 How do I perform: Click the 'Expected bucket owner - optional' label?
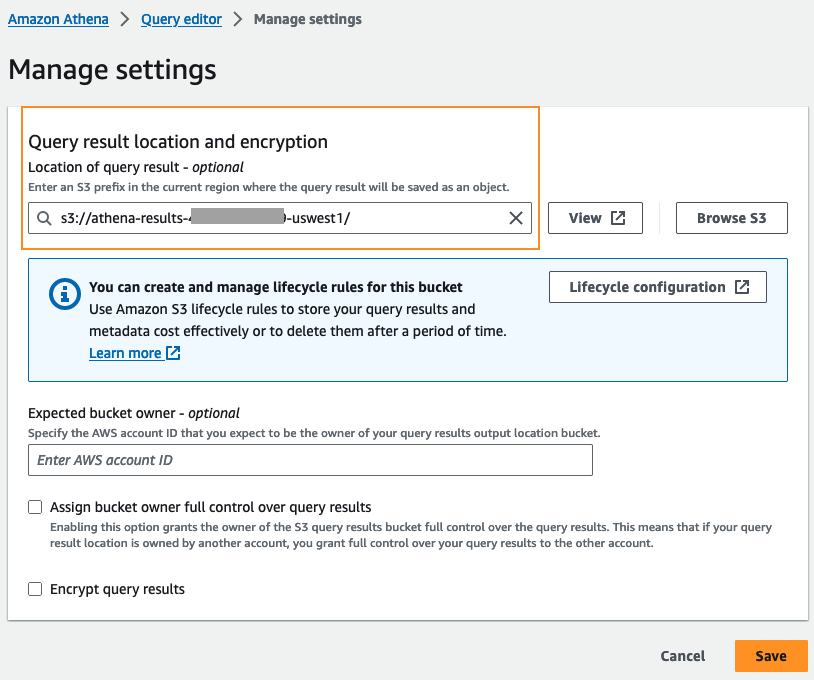pos(133,413)
